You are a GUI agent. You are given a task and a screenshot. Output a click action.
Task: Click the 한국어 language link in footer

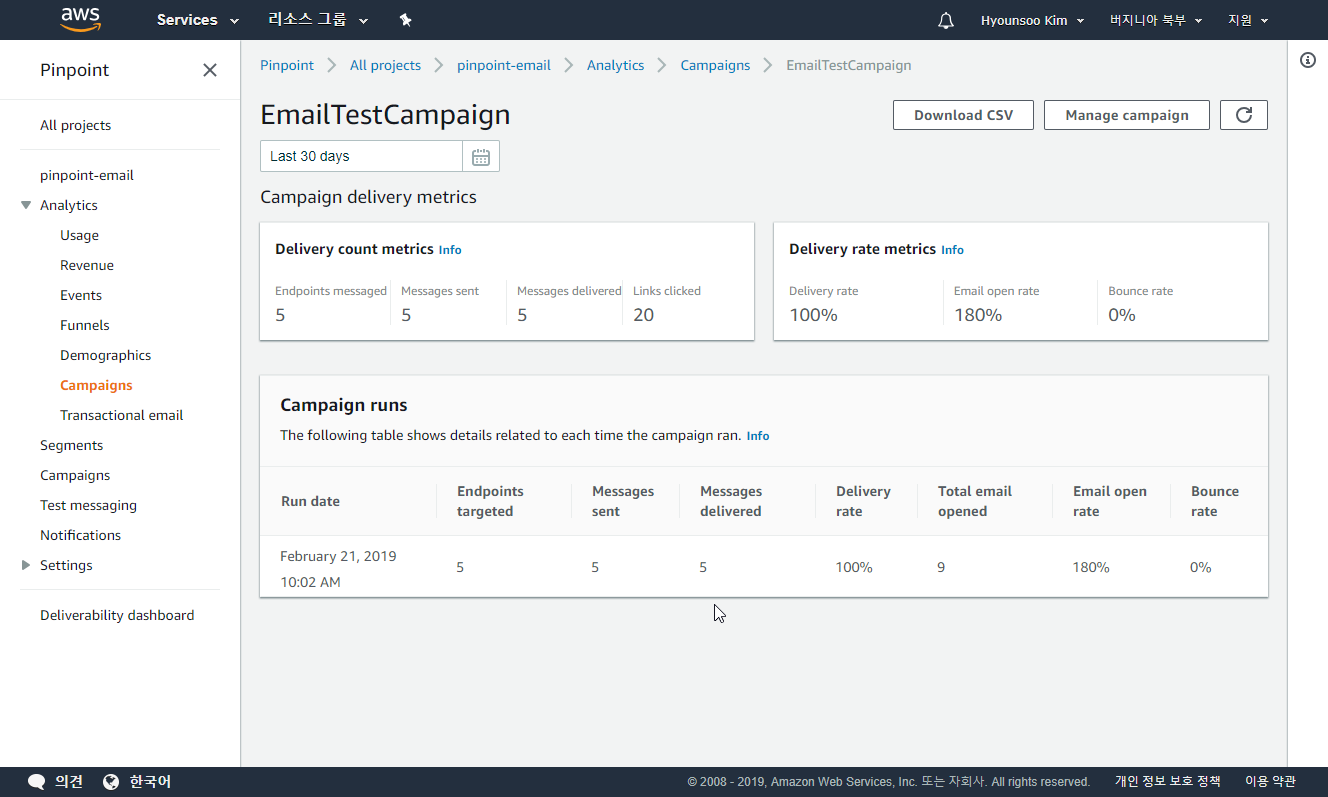[150, 782]
